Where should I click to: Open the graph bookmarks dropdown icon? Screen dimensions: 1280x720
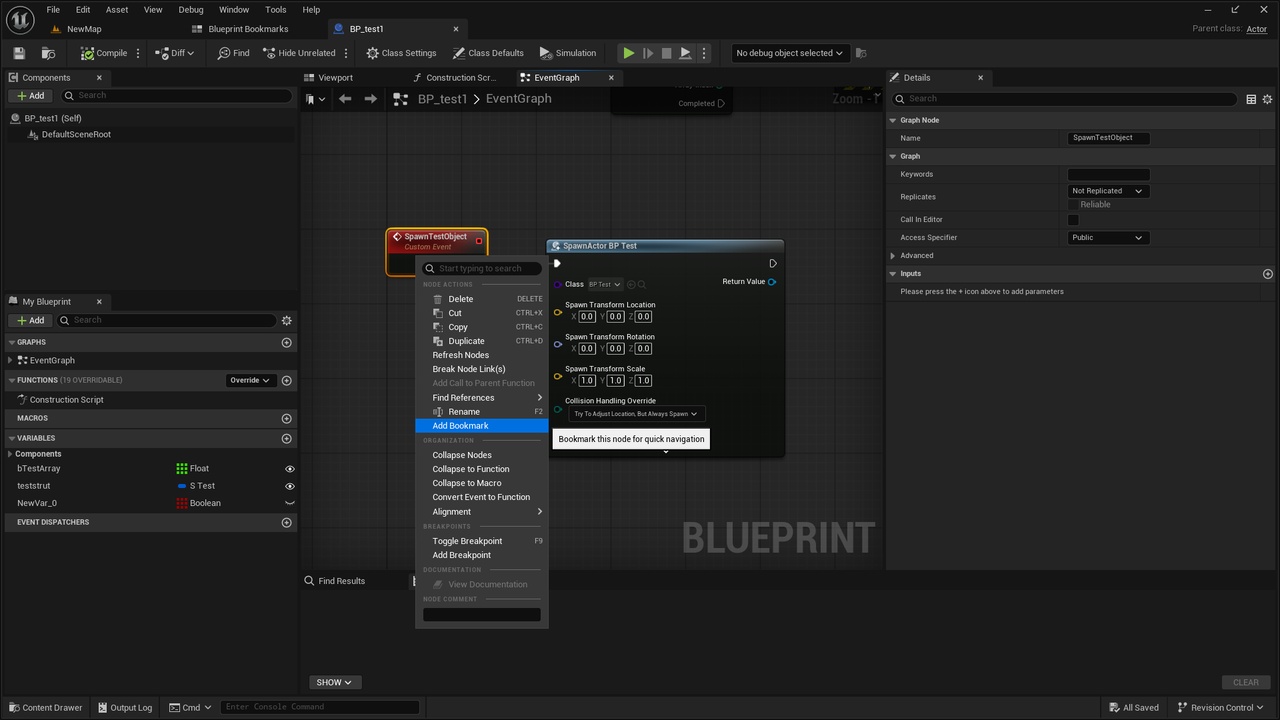tap(315, 99)
